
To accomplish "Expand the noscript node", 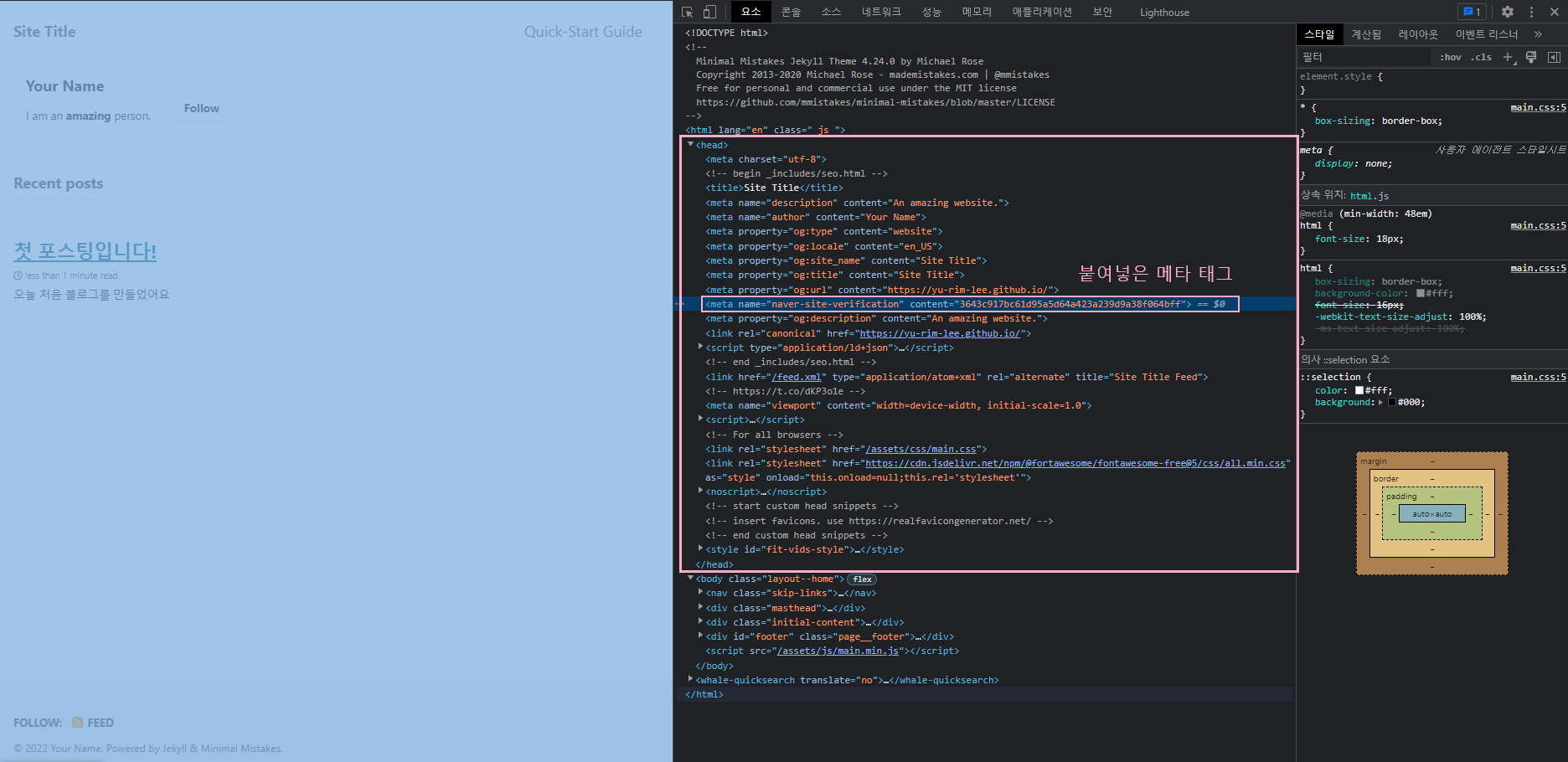I will [700, 492].
